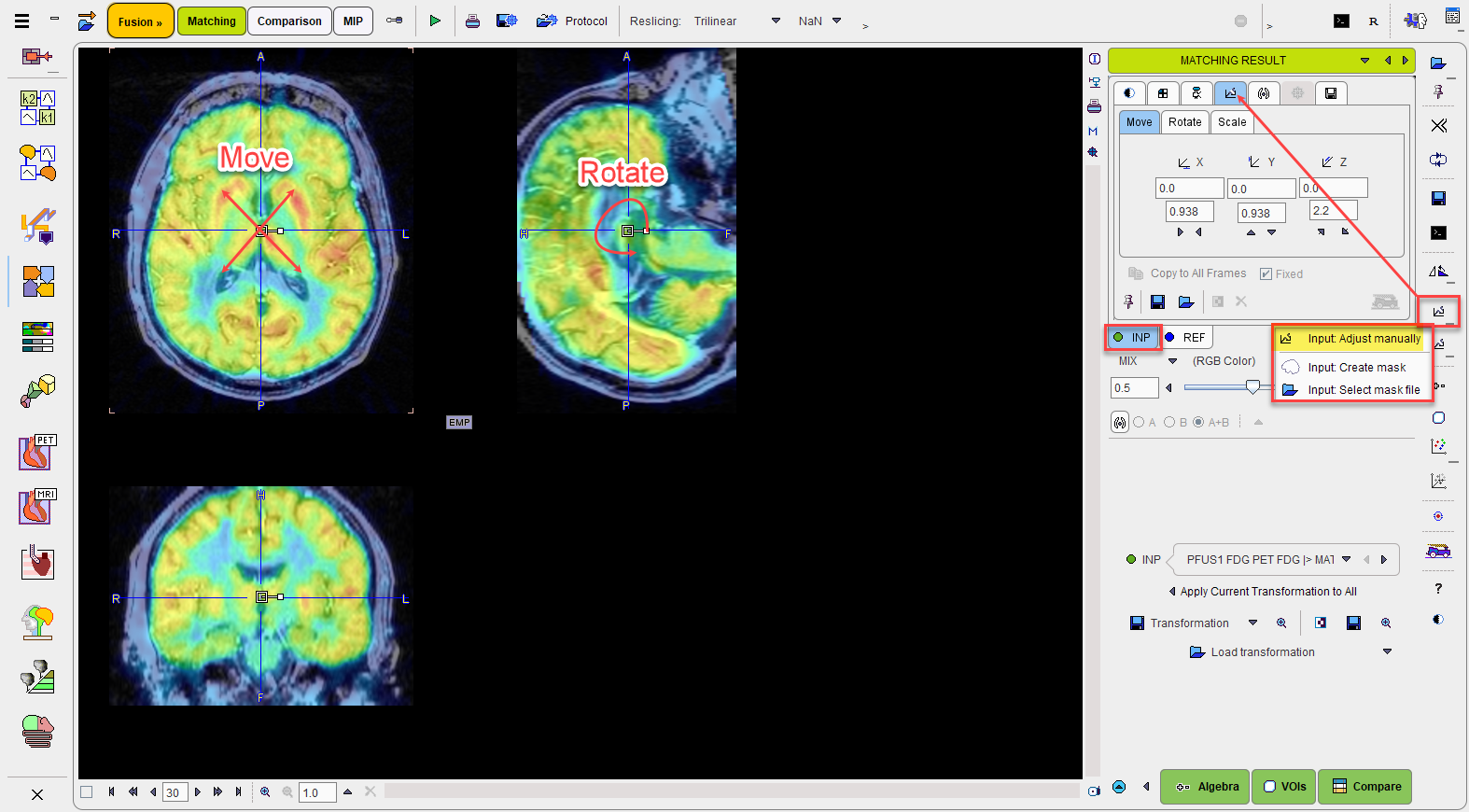
Task: Click the crossed-arrows icon in the right taskbar
Action: pyautogui.click(x=1438, y=125)
